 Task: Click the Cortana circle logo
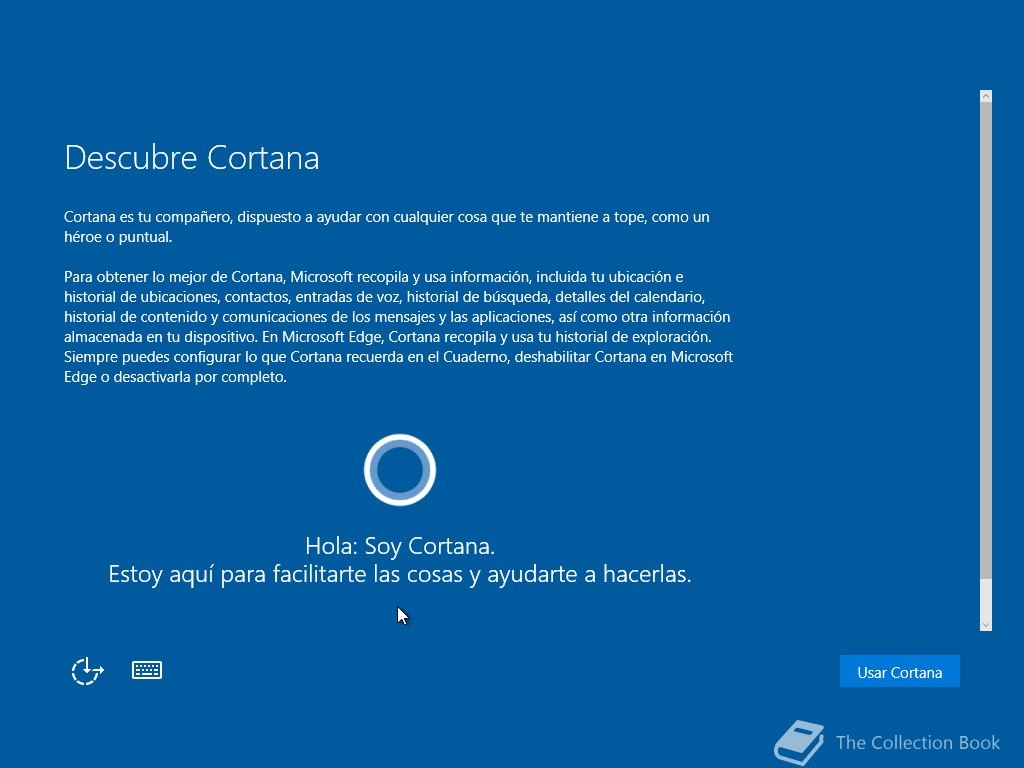coord(400,470)
